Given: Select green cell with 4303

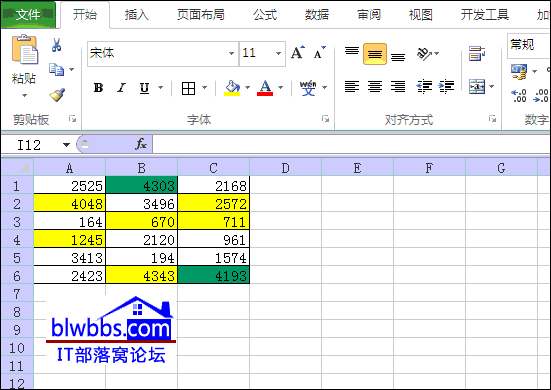Looking at the screenshot, I should [142, 185].
